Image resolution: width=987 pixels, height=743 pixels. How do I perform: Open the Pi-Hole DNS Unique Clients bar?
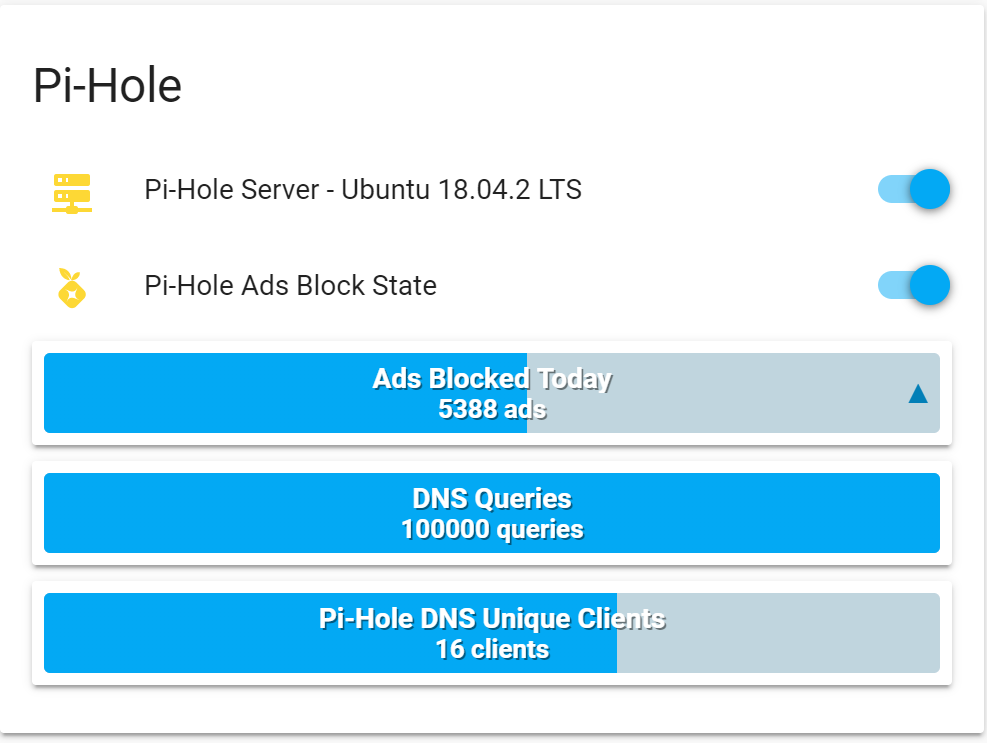pyautogui.click(x=492, y=633)
